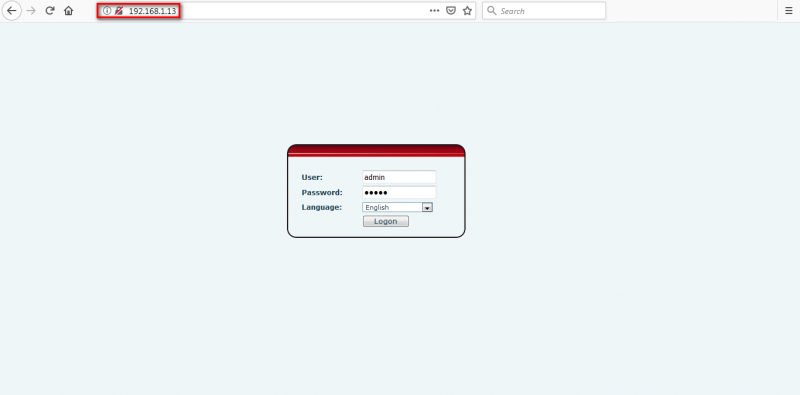The image size is (800, 395).
Task: Focus the browser Search field
Action: (x=544, y=11)
